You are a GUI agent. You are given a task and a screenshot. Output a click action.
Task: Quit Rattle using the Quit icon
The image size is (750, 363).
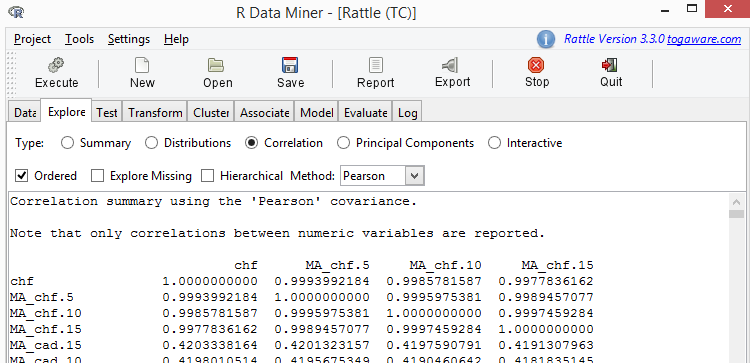pyautogui.click(x=609, y=65)
